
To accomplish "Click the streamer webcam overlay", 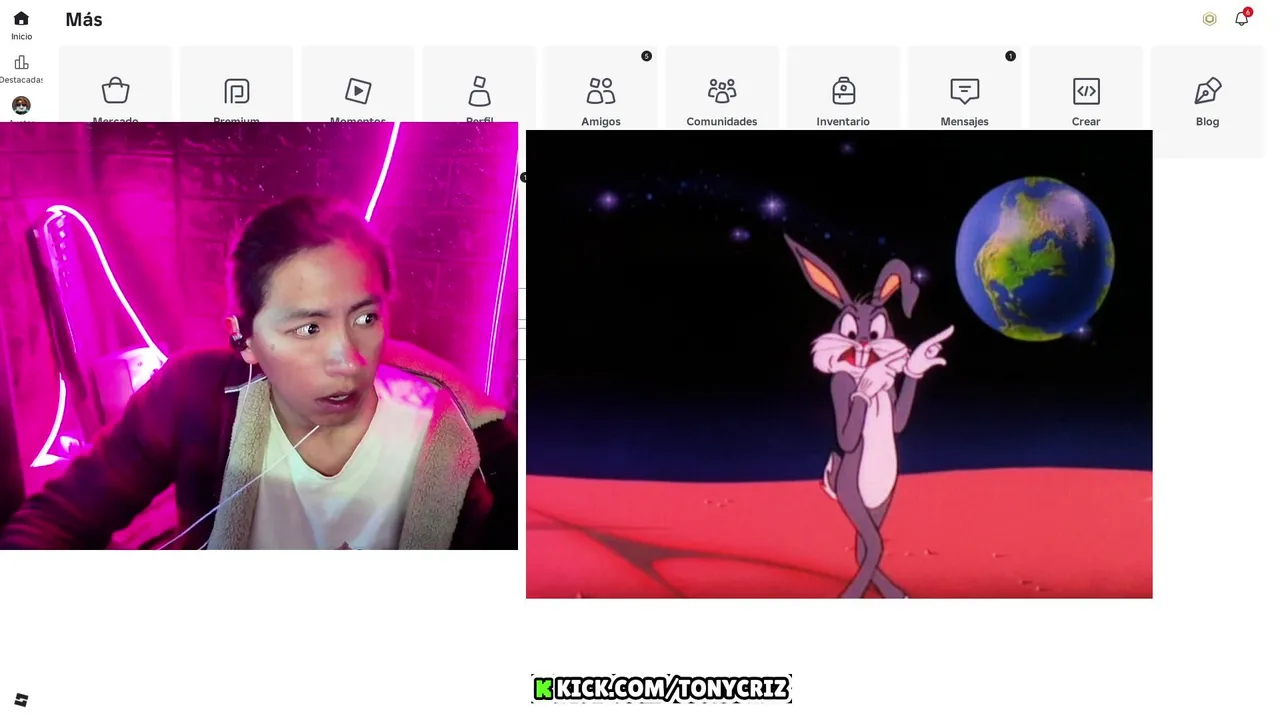I will [259, 336].
